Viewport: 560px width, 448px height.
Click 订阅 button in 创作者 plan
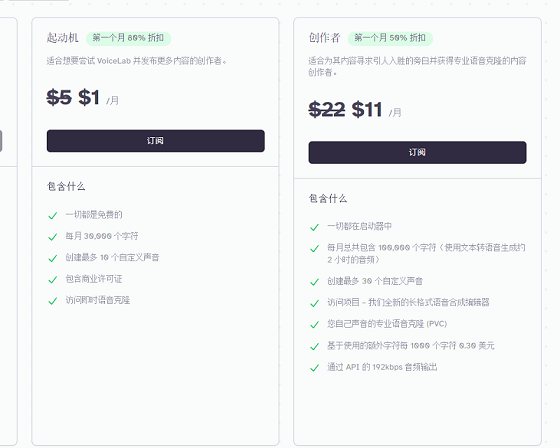(417, 153)
